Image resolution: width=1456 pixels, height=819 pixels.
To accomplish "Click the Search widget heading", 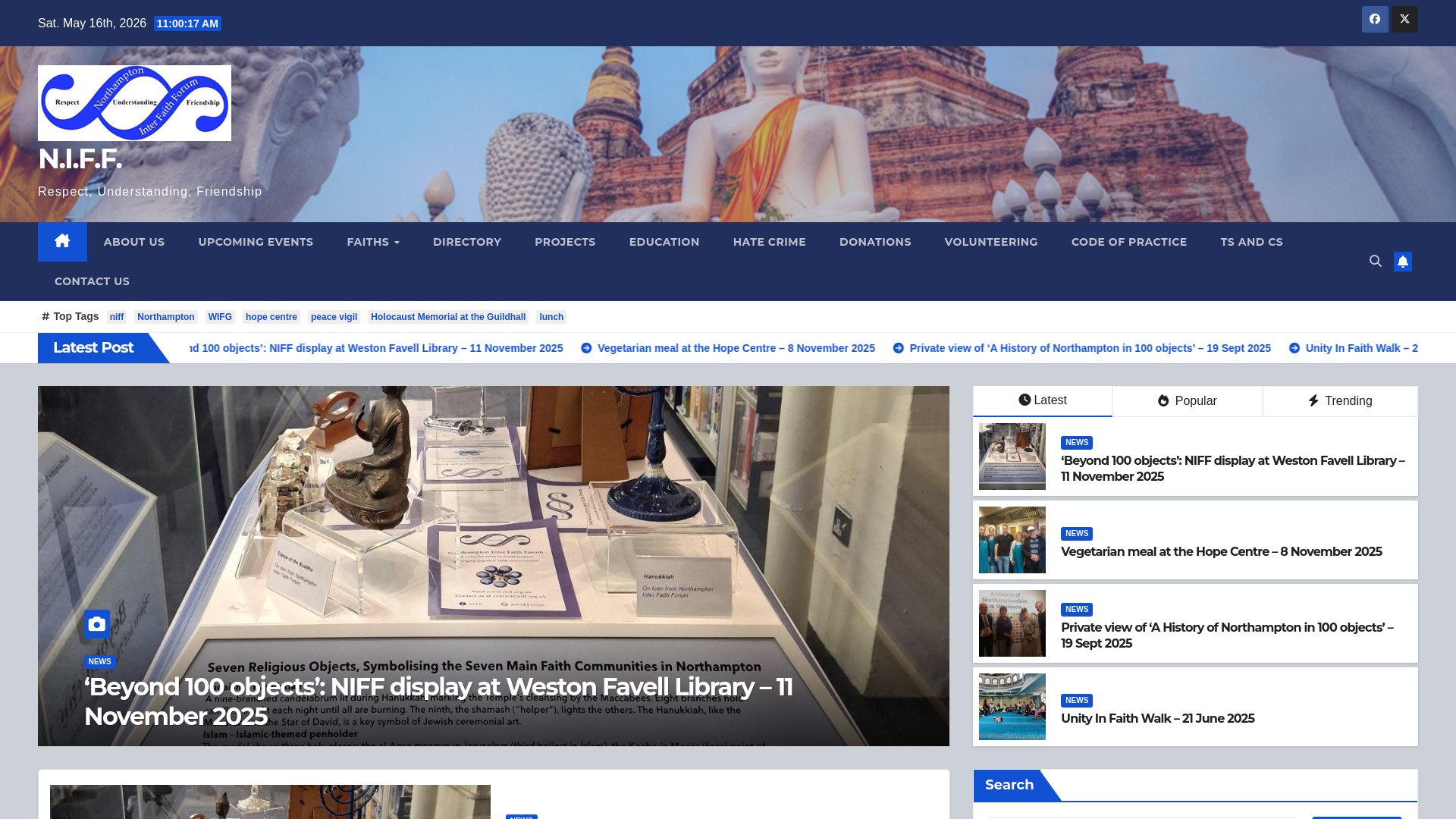I will tap(1009, 785).
